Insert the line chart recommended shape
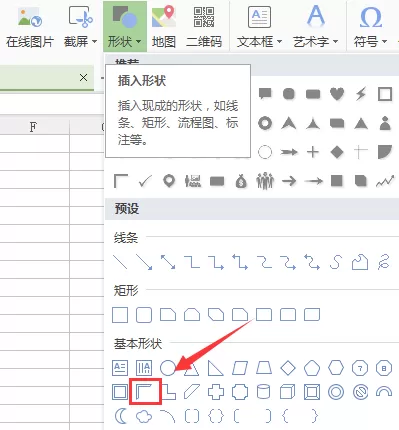Image resolution: width=399 pixels, height=430 pixels. coord(385,181)
